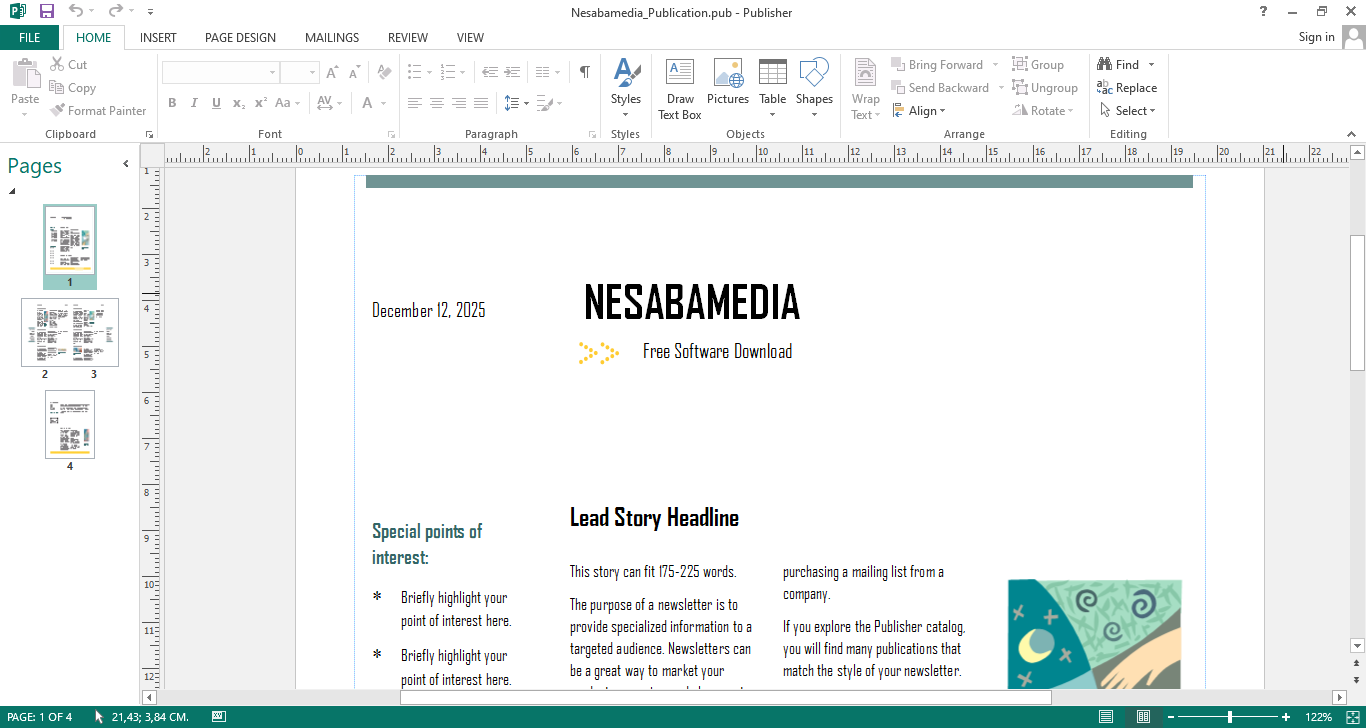The image size is (1366, 728).
Task: Show paragraph marks with pilcrow icon
Action: pos(584,72)
